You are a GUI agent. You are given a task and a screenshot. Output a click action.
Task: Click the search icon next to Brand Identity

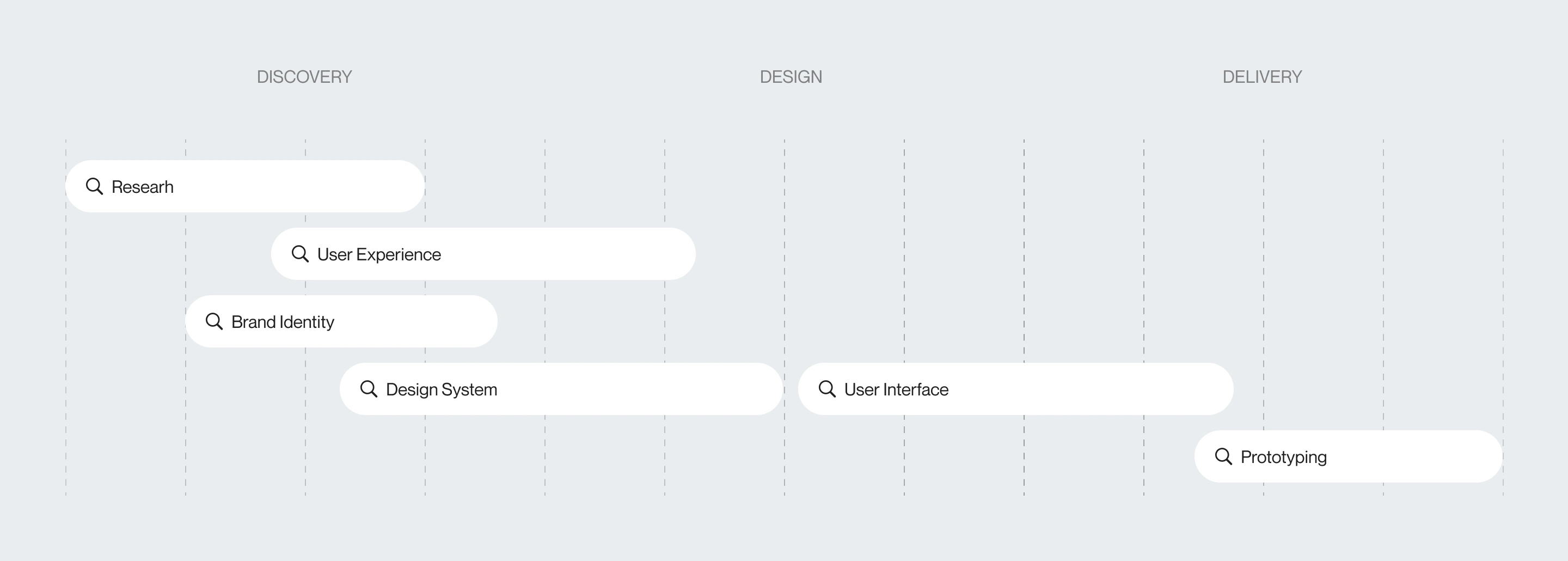(215, 321)
